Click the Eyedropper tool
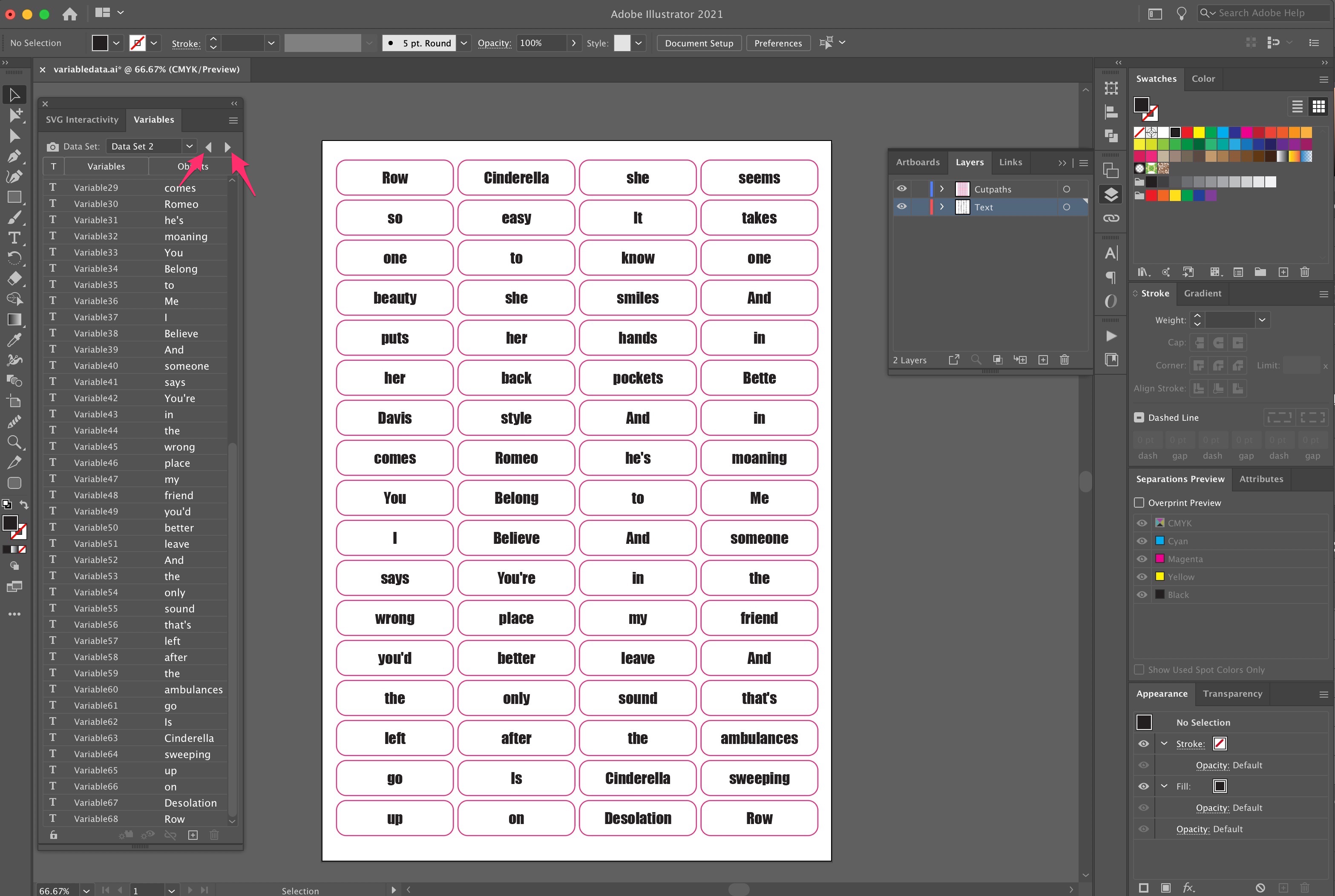Viewport: 1335px width, 896px height. click(x=14, y=340)
